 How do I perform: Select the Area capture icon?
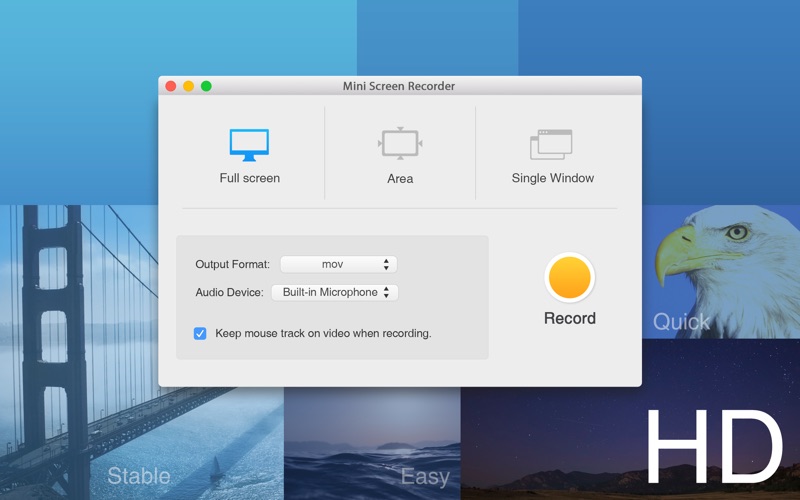tap(400, 143)
